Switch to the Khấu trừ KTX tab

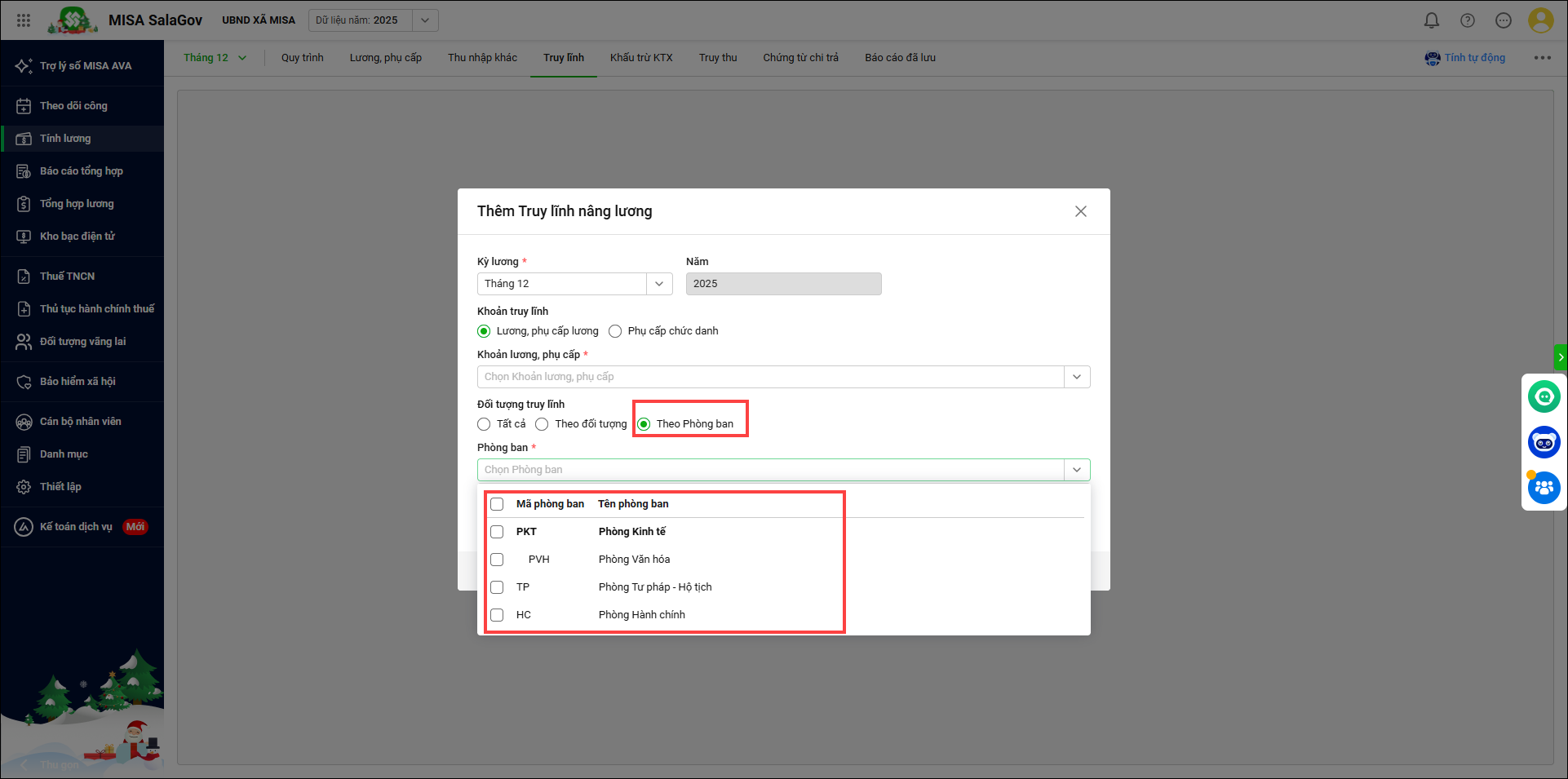pyautogui.click(x=641, y=58)
